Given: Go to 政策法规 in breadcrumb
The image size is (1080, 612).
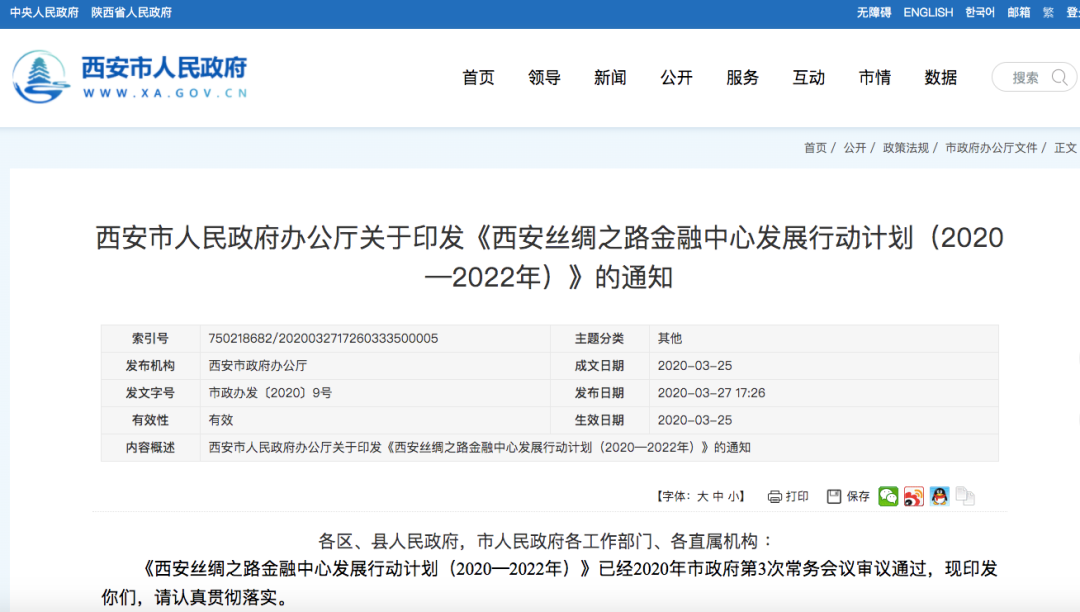Looking at the screenshot, I should (x=906, y=147).
